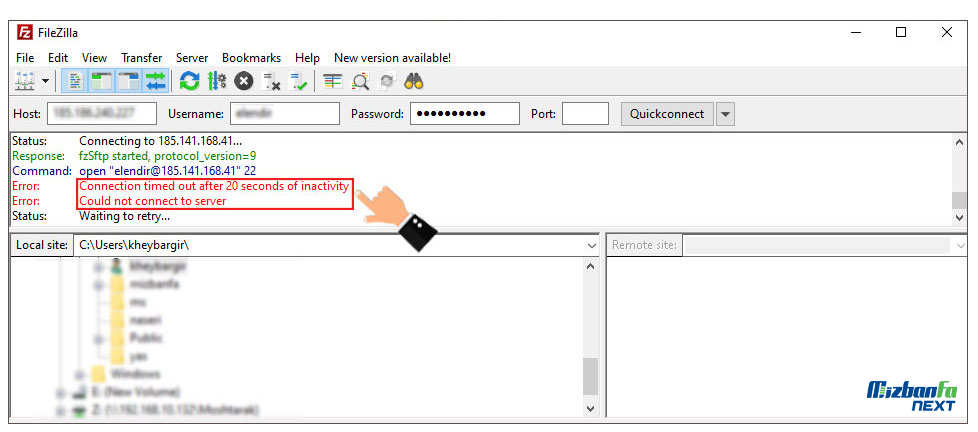978x432 pixels.
Task: Search files with binoculars icon
Action: point(414,81)
